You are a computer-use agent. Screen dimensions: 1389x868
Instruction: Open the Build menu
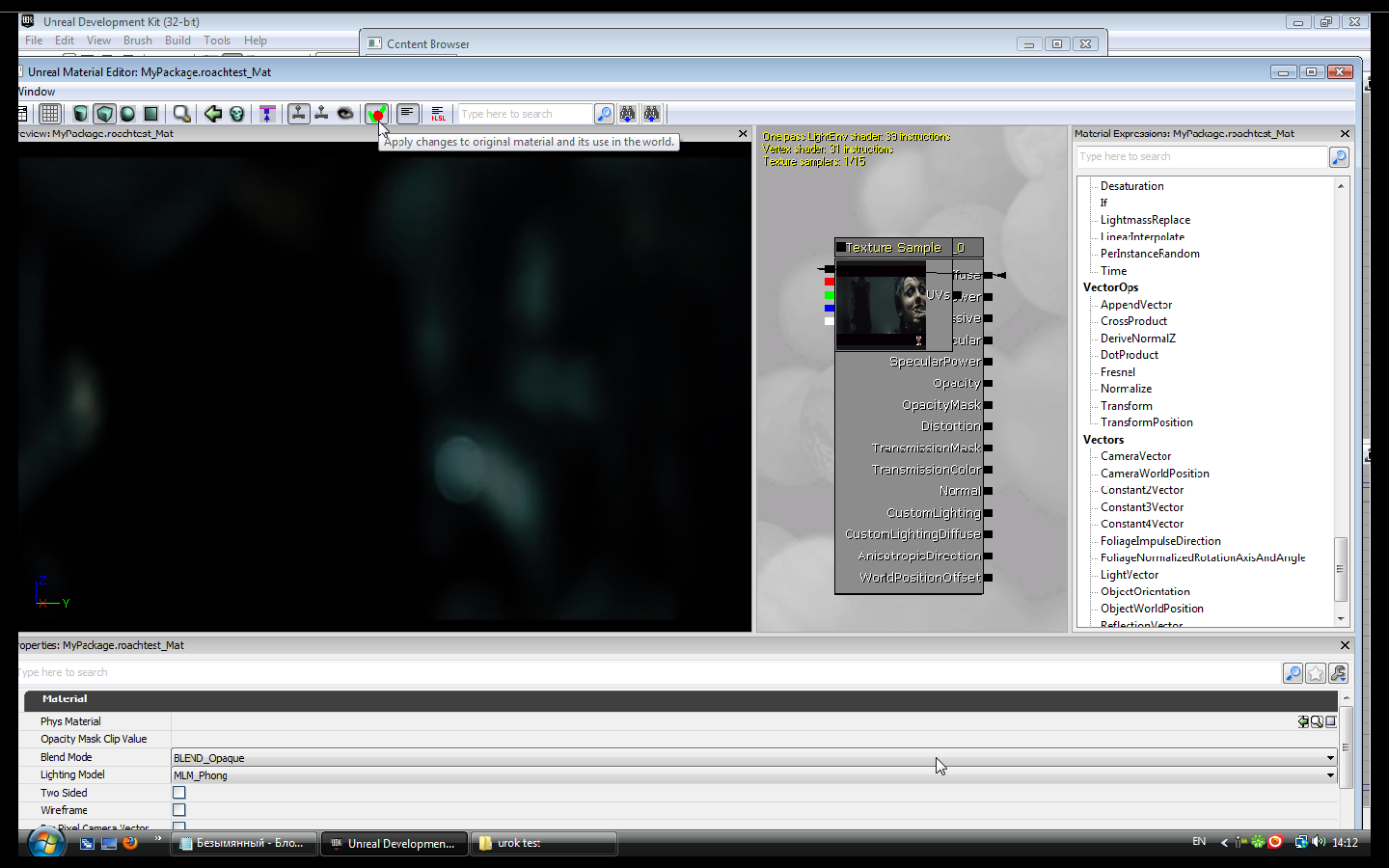tap(177, 41)
